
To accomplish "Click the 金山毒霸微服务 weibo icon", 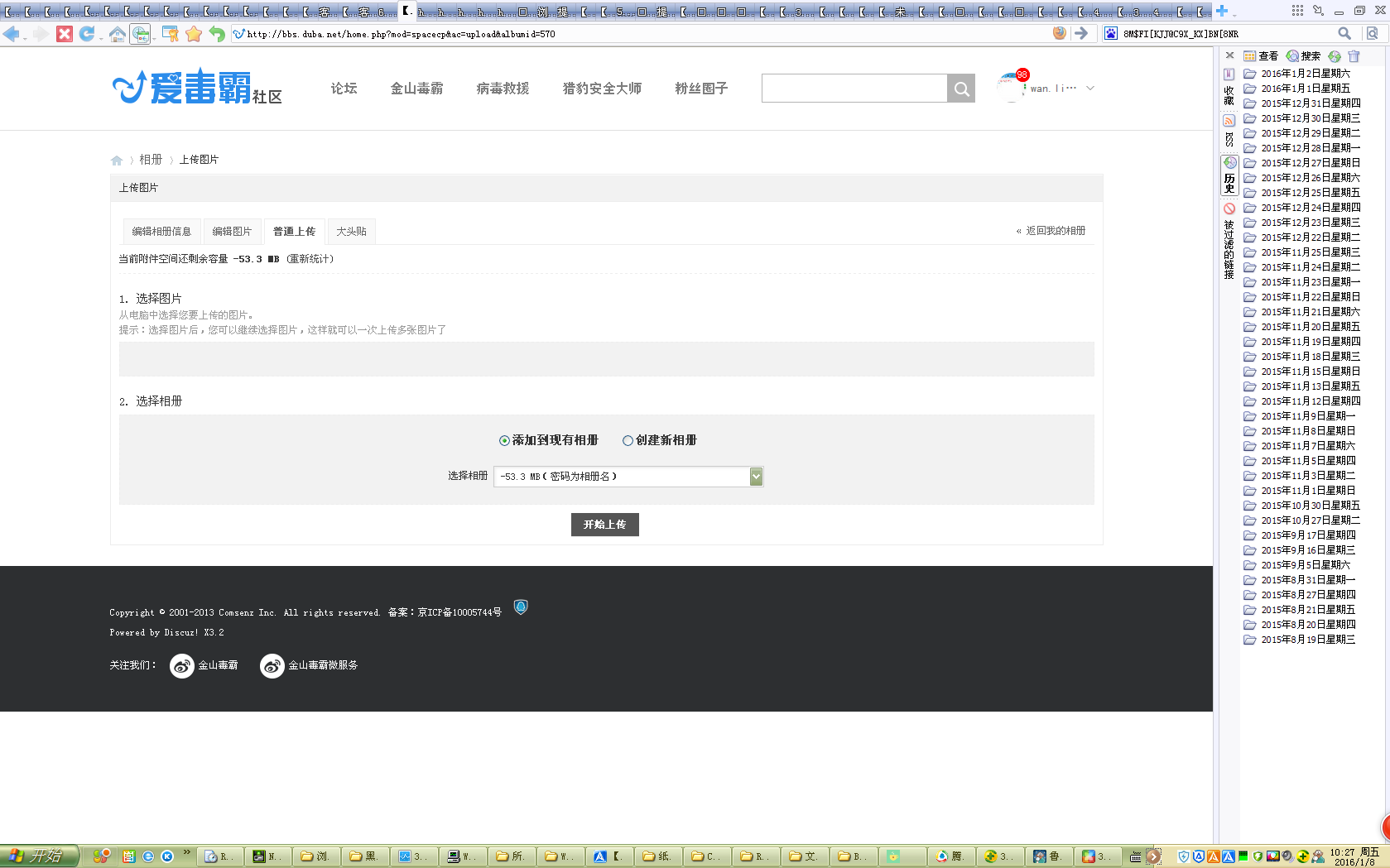I will [272, 666].
